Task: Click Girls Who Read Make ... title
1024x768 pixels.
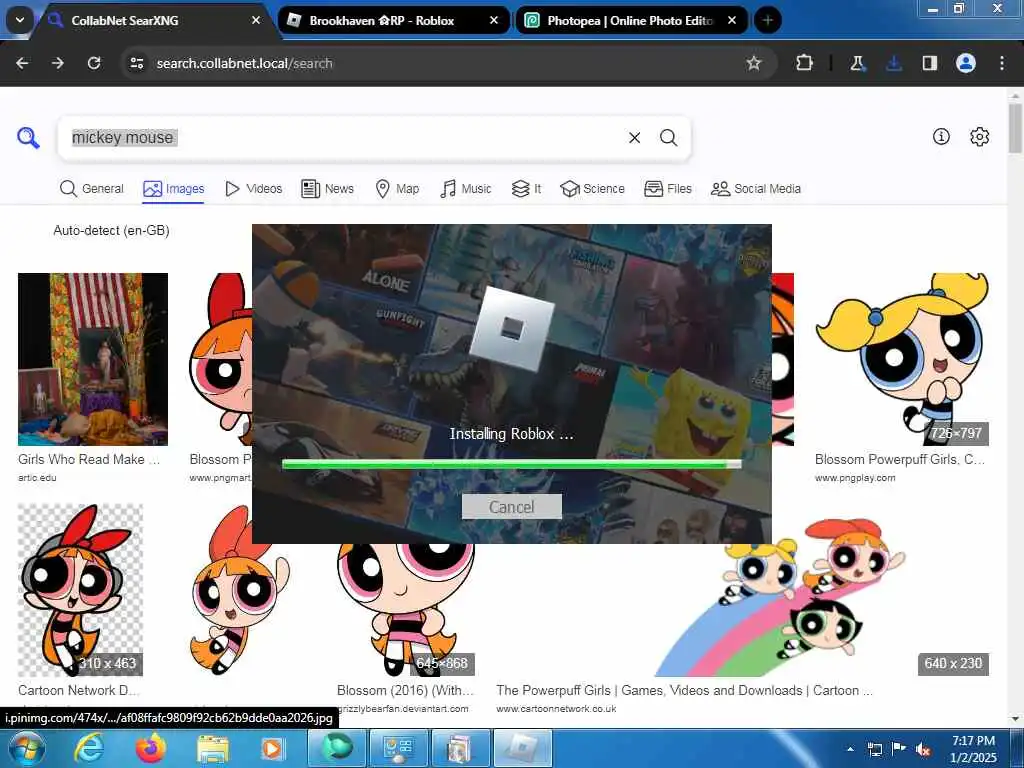Action: click(x=89, y=460)
